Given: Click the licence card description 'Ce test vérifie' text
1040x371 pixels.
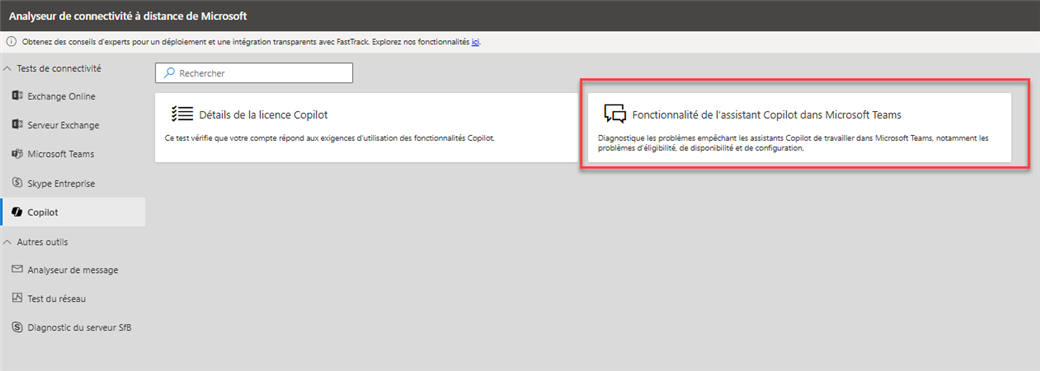Looking at the screenshot, I should pos(330,138).
